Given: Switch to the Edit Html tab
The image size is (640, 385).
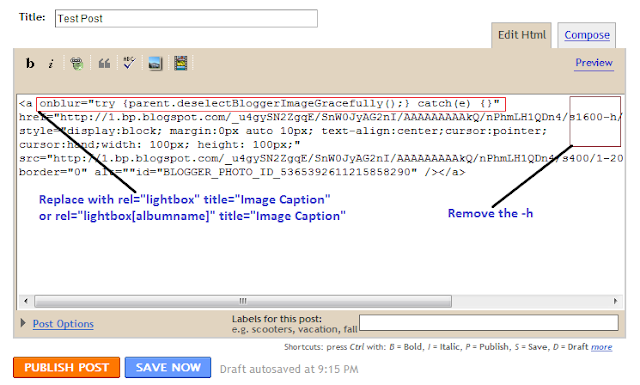Looking at the screenshot, I should point(521,35).
